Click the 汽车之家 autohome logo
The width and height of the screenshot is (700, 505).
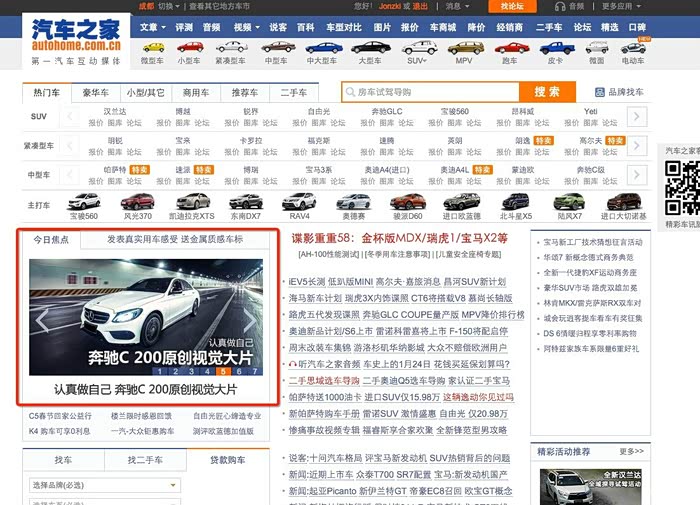point(76,41)
